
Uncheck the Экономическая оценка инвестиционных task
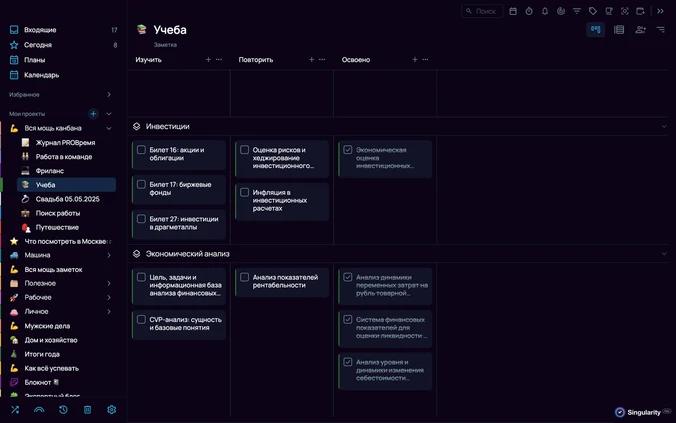pyautogui.click(x=347, y=150)
